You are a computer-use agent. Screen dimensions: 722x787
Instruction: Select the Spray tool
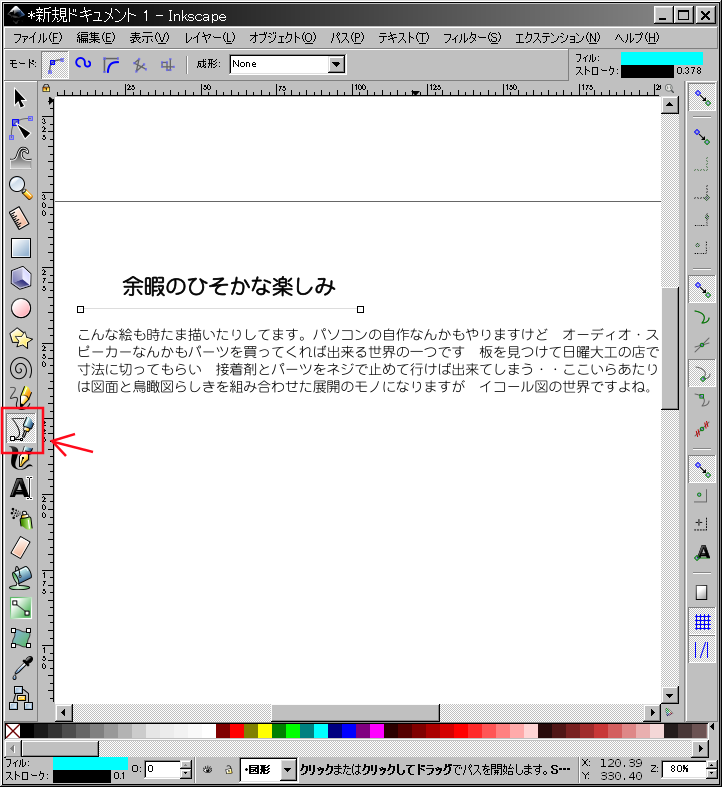pos(21,518)
